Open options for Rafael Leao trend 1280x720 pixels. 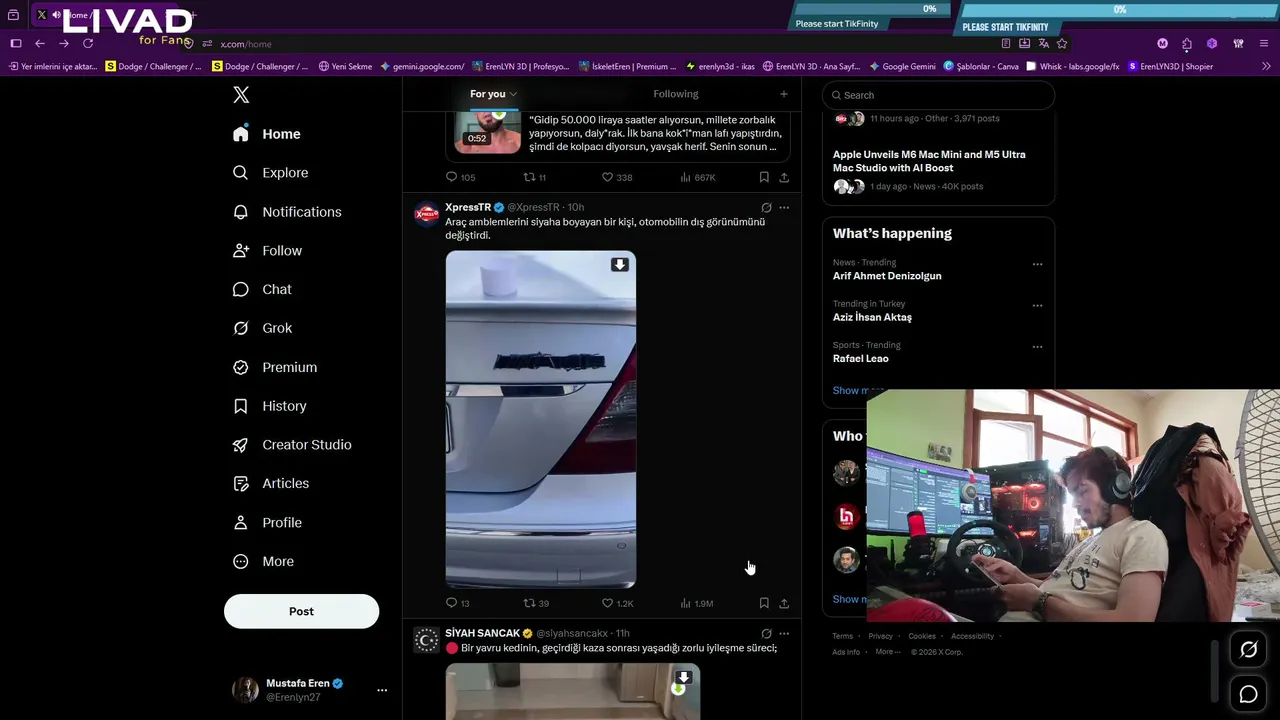[1037, 347]
